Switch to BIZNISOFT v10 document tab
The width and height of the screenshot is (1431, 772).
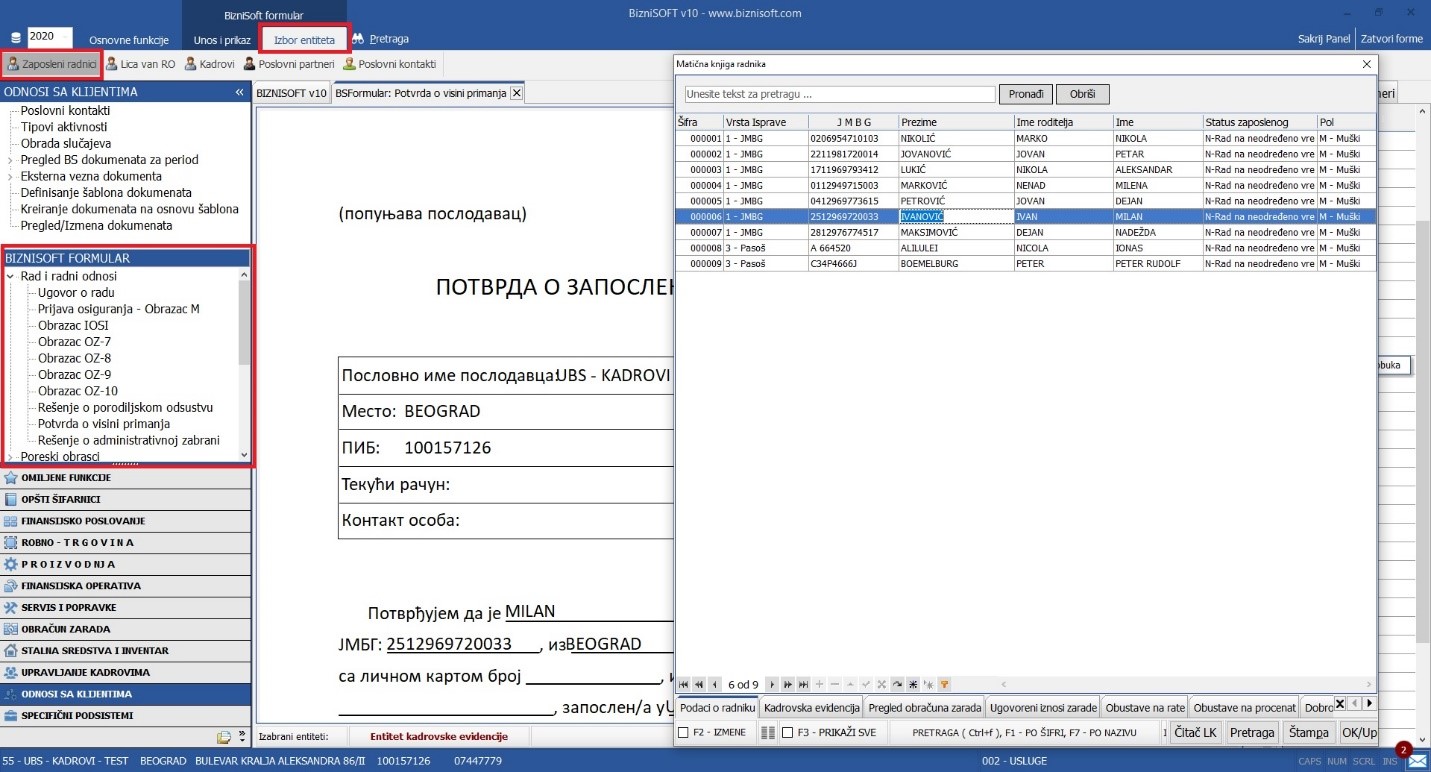(292, 93)
